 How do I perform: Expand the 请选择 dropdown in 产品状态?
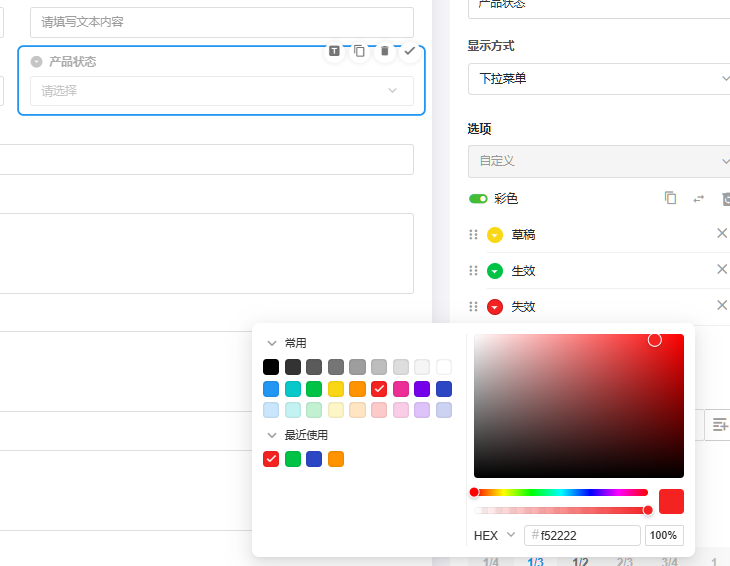point(221,91)
